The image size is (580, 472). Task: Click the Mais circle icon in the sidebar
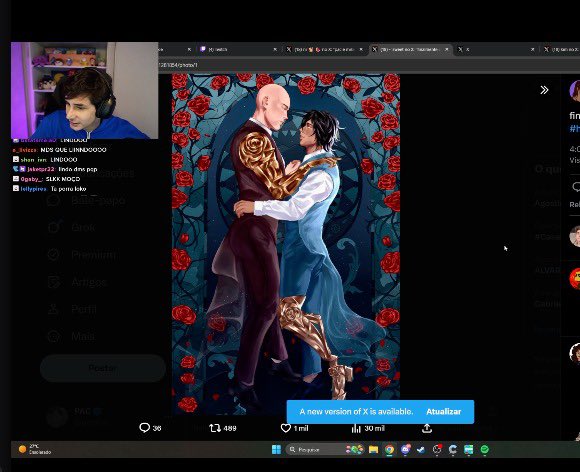click(54, 337)
